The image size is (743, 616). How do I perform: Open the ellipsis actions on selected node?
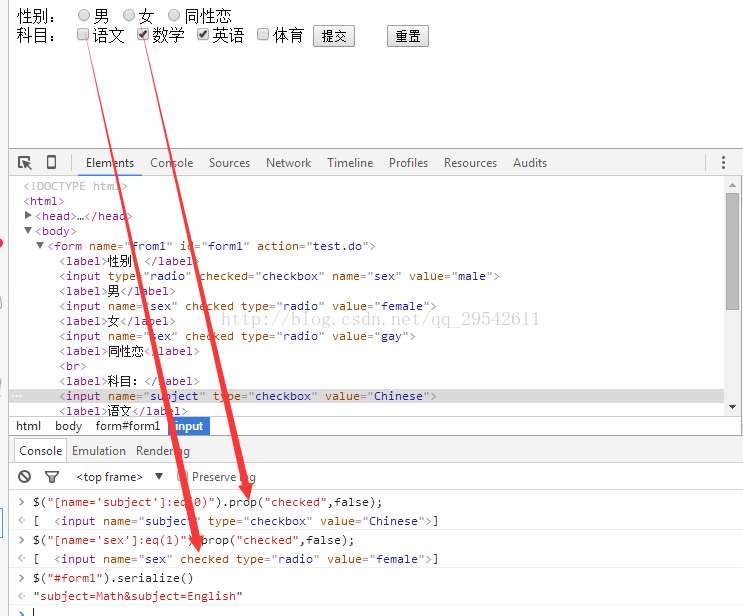[17, 396]
